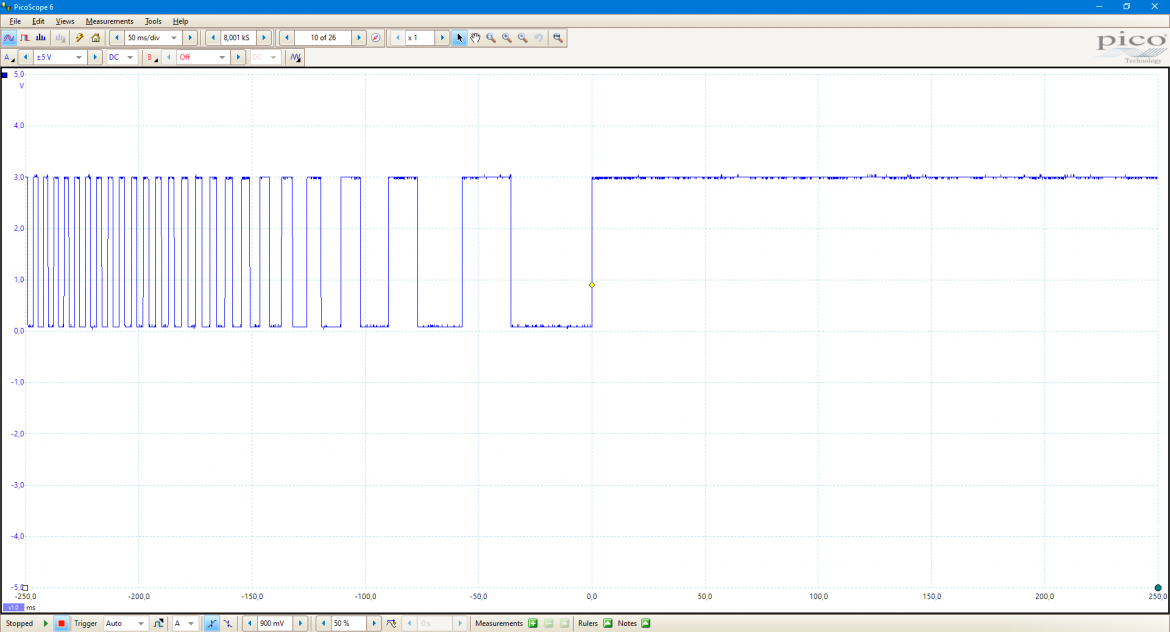Toggle falling edge trigger direction
The image size is (1170, 632).
tap(227, 623)
